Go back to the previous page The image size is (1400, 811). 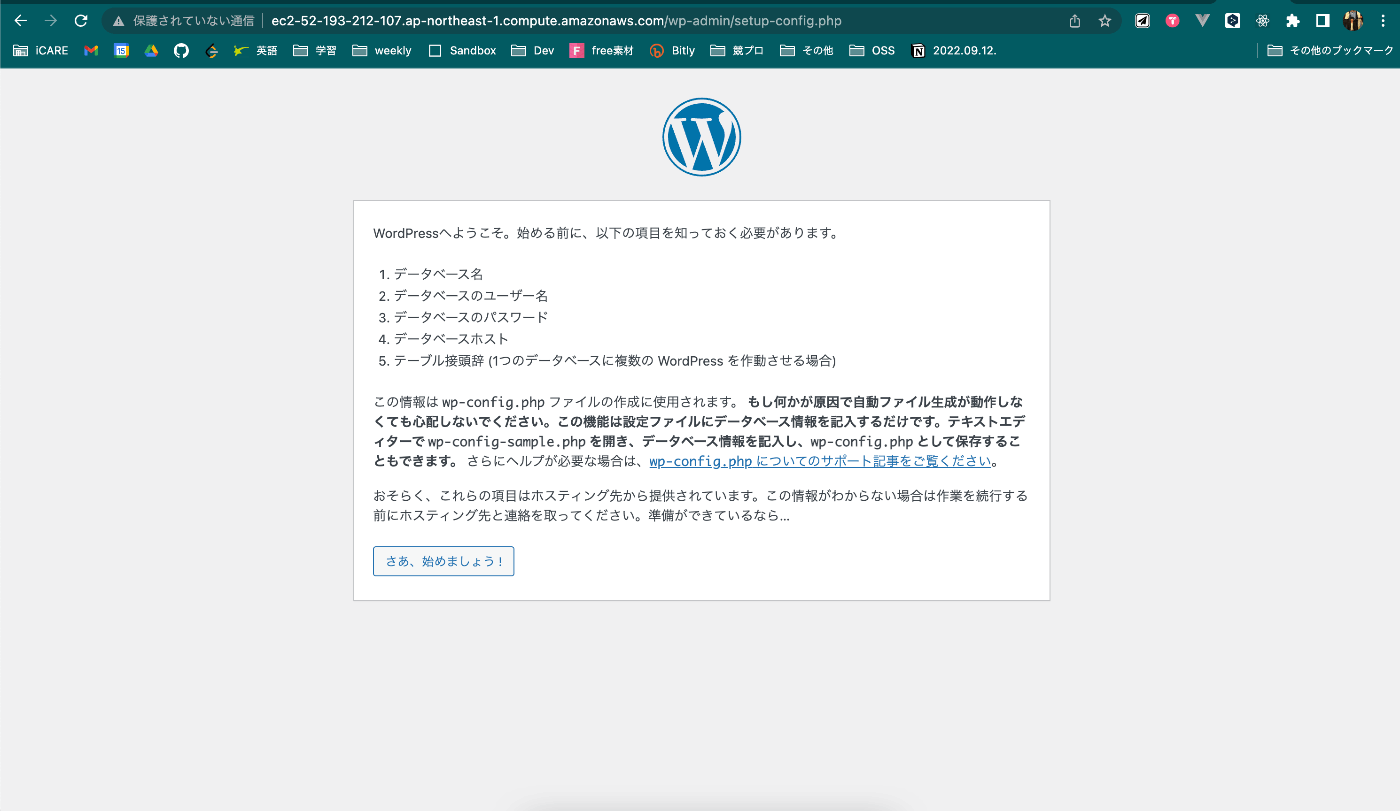tap(20, 20)
